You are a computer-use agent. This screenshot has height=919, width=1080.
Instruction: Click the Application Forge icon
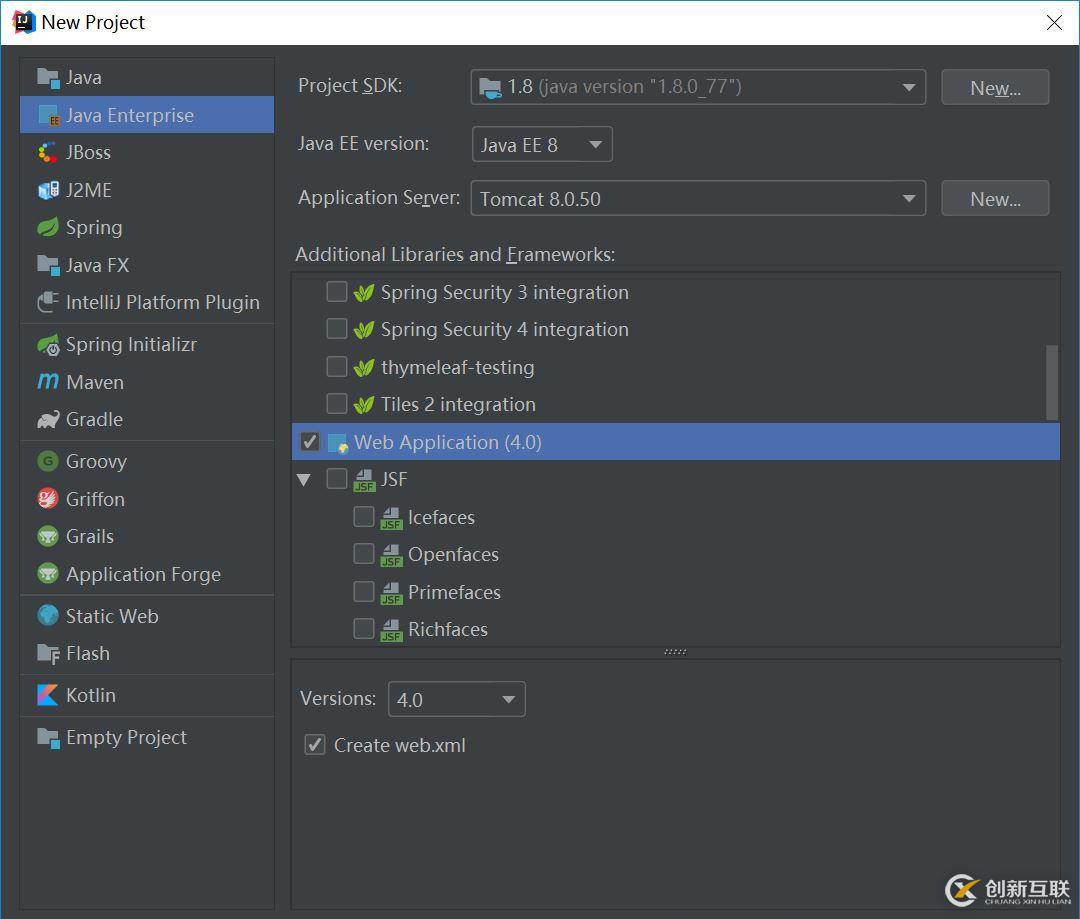48,573
